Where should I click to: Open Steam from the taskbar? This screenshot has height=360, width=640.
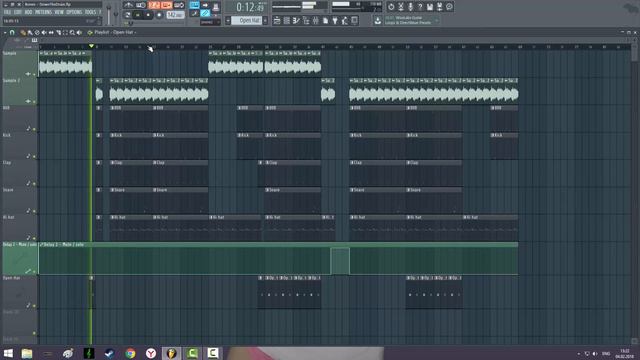point(109,353)
